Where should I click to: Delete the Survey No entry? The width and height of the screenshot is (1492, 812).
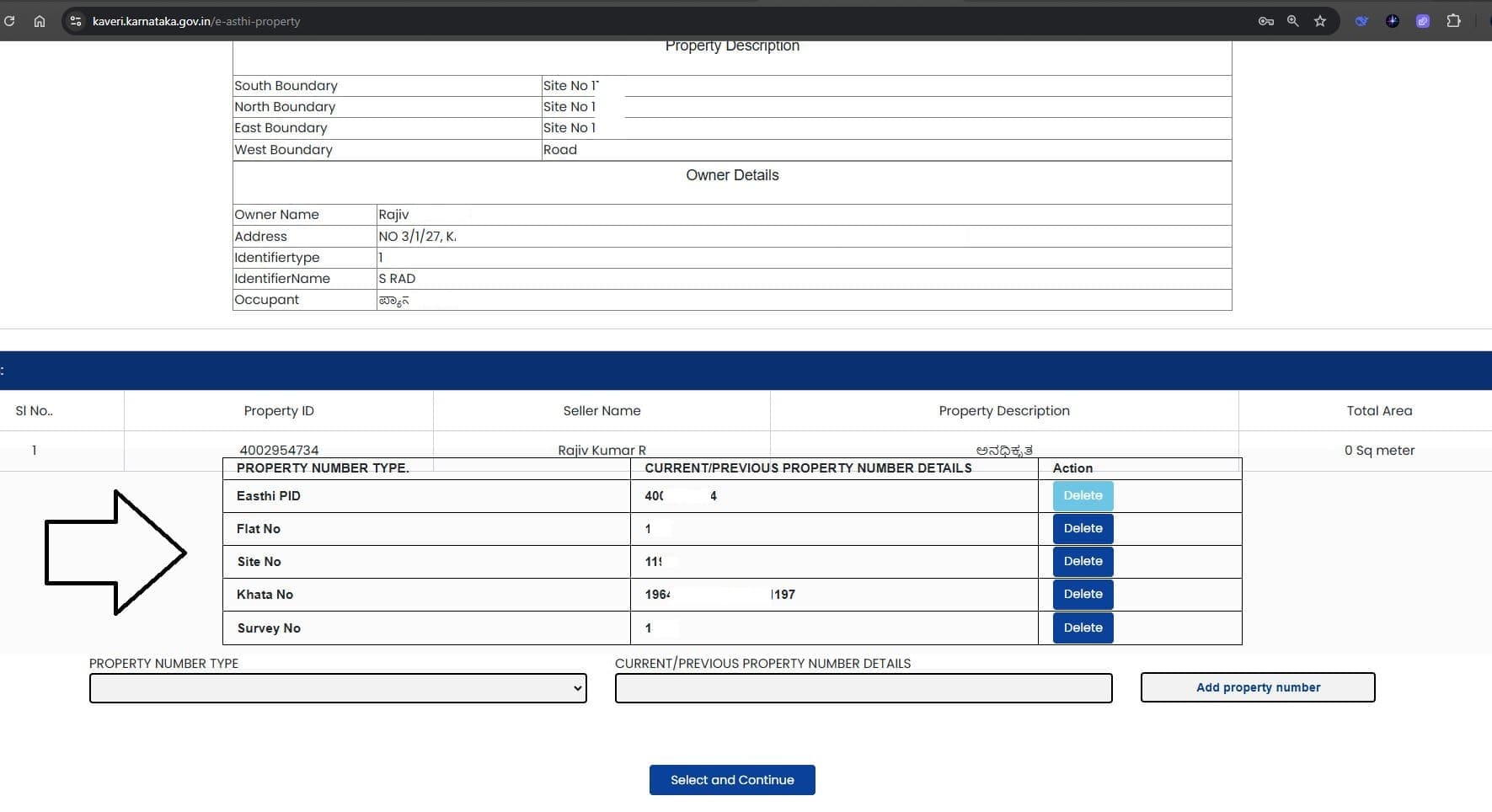click(1083, 628)
